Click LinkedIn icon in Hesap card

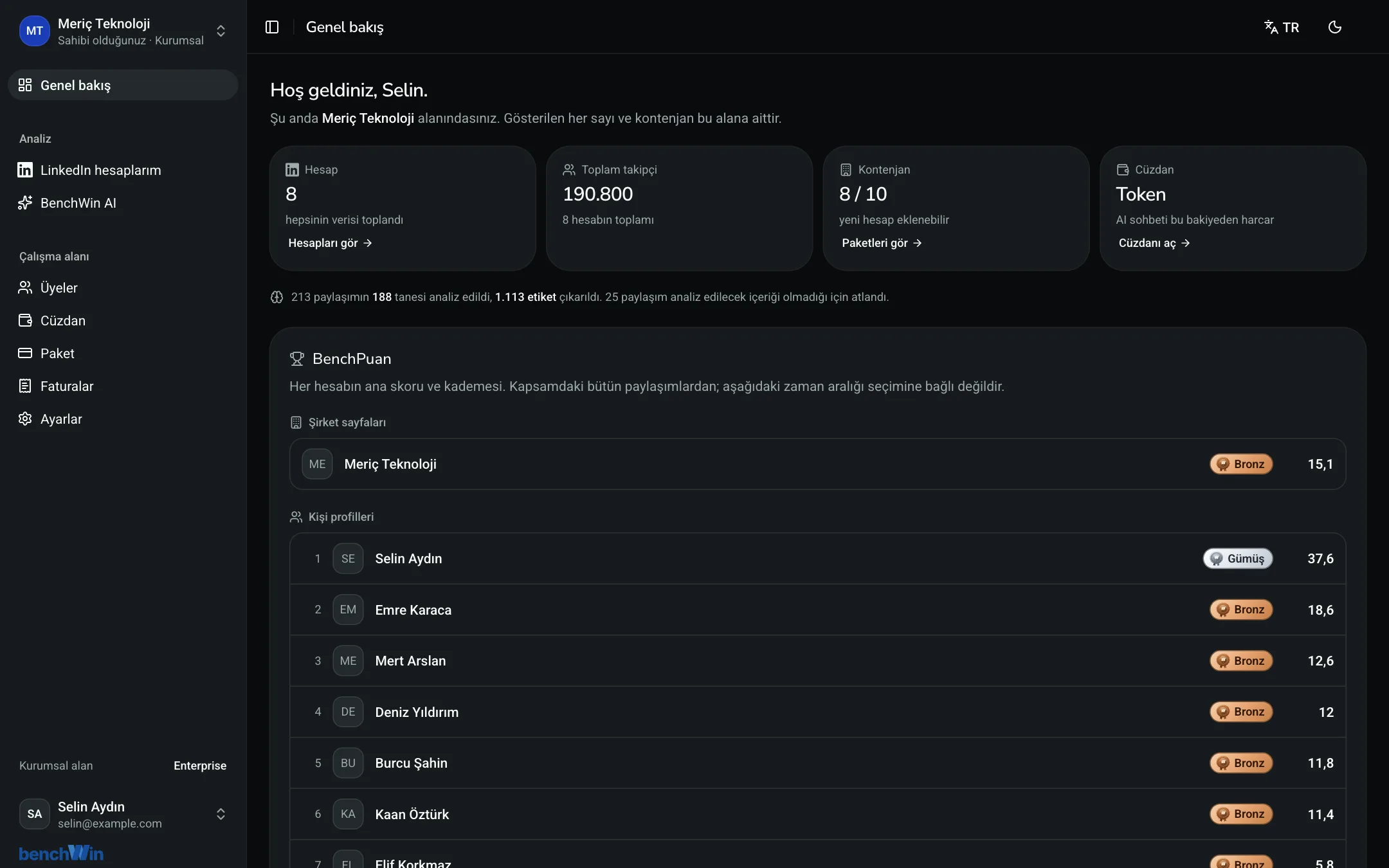292,170
